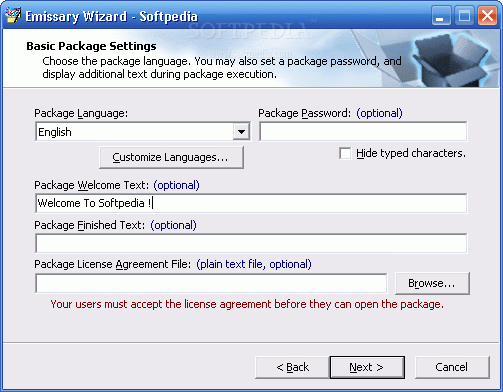Cancel the wizard
This screenshot has width=503, height=392.
[x=452, y=367]
